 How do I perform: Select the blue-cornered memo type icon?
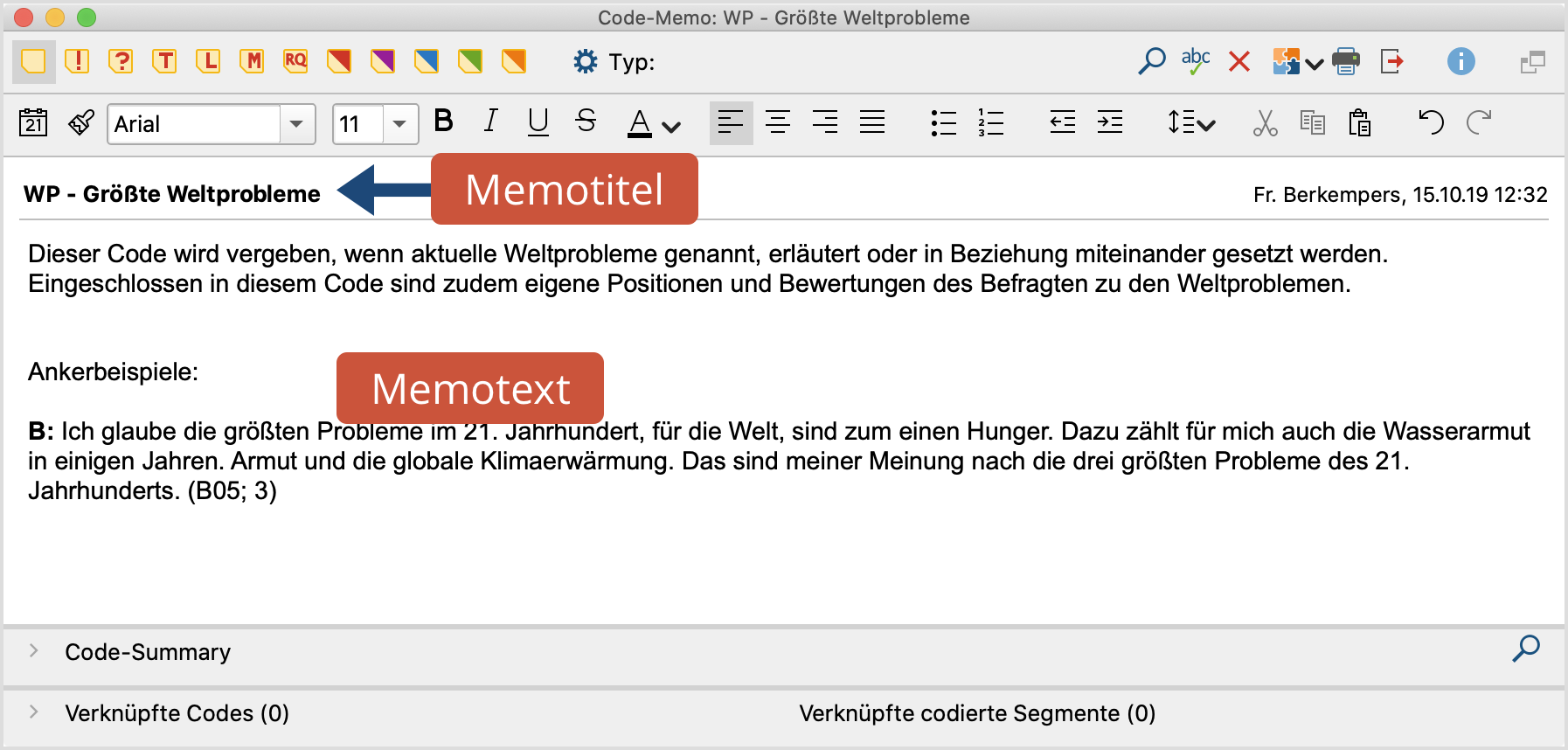(427, 61)
